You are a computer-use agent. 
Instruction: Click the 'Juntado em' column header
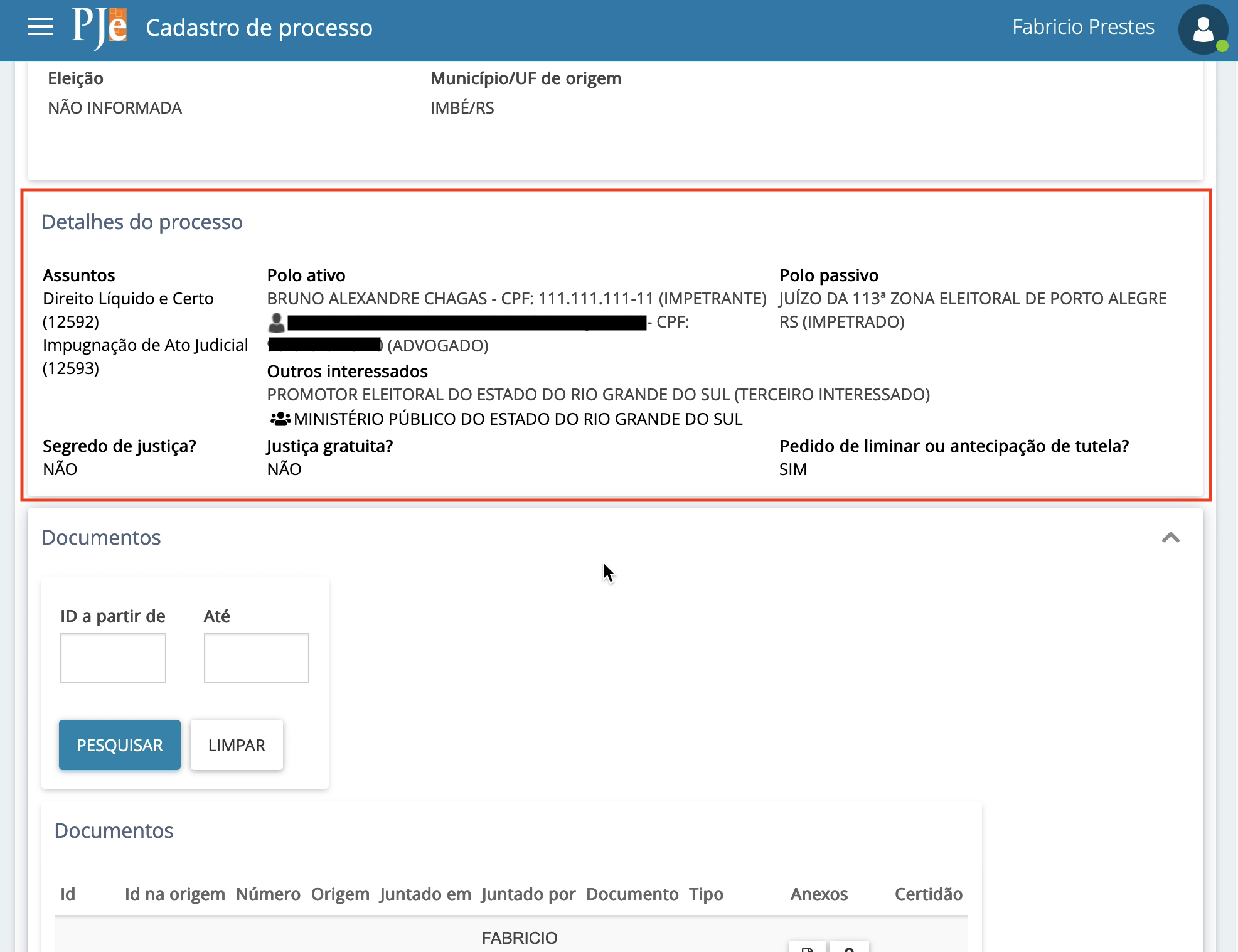click(x=425, y=894)
